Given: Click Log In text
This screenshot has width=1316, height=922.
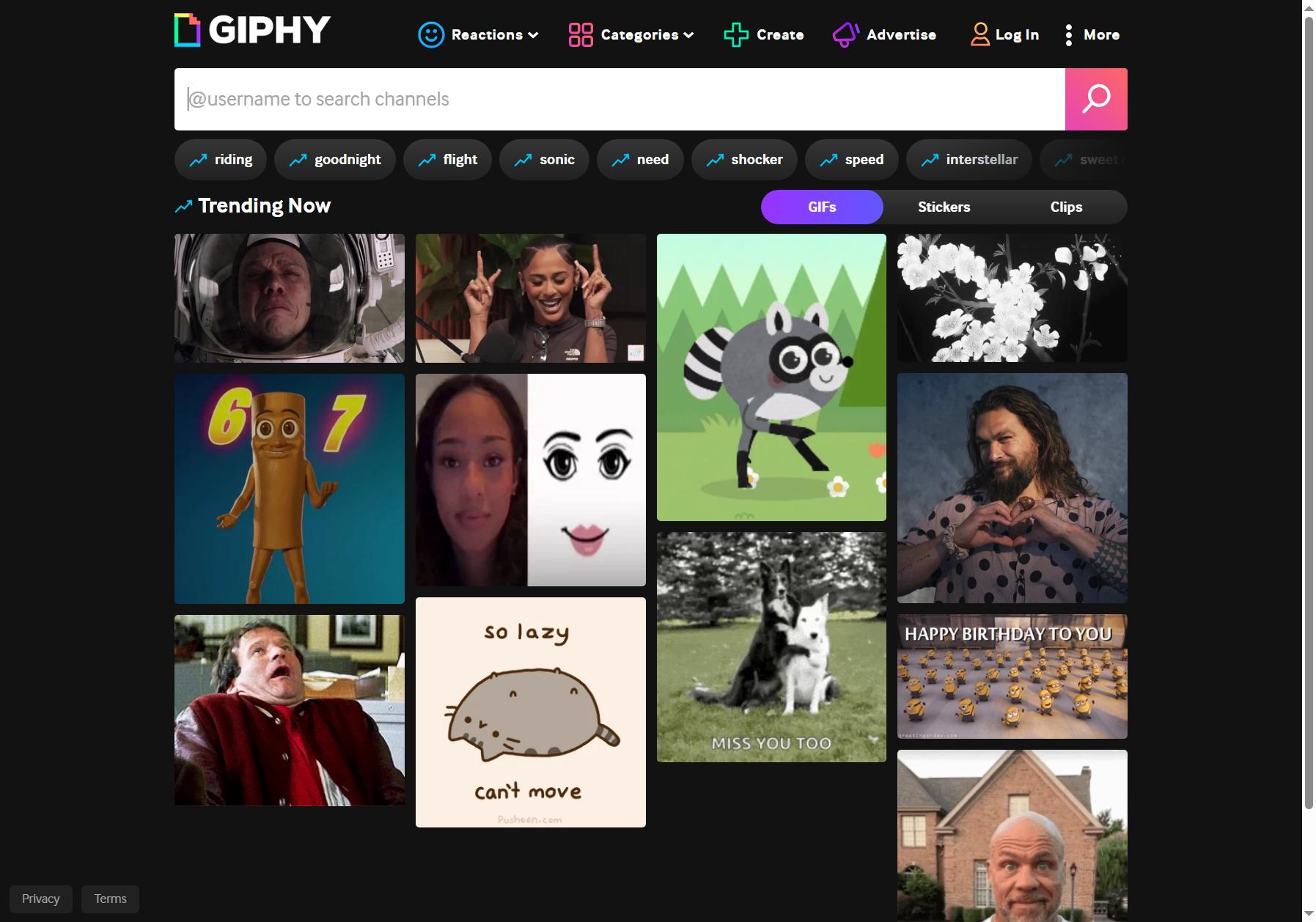Looking at the screenshot, I should (1017, 34).
